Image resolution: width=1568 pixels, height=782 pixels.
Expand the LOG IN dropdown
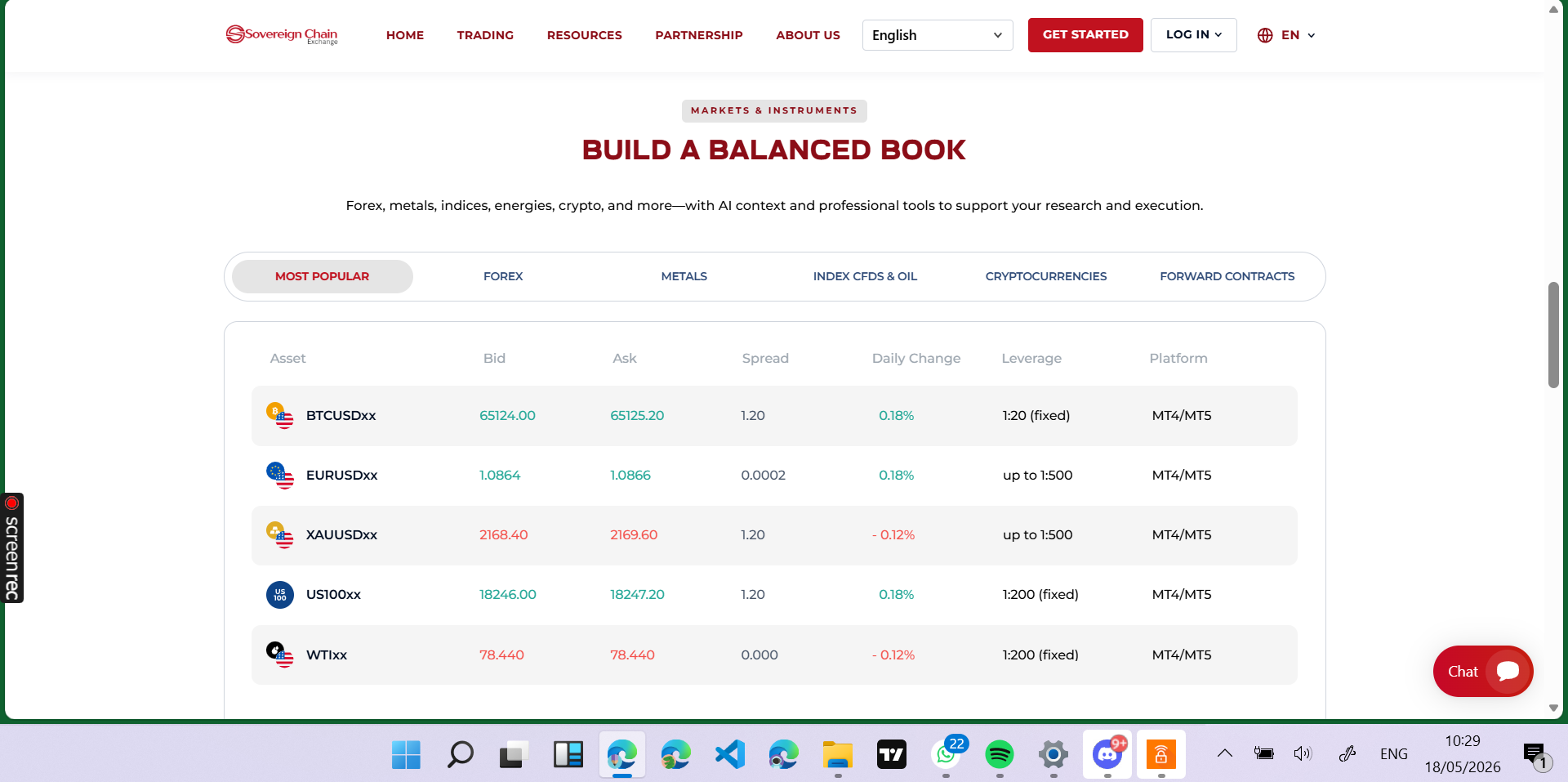click(x=1193, y=35)
